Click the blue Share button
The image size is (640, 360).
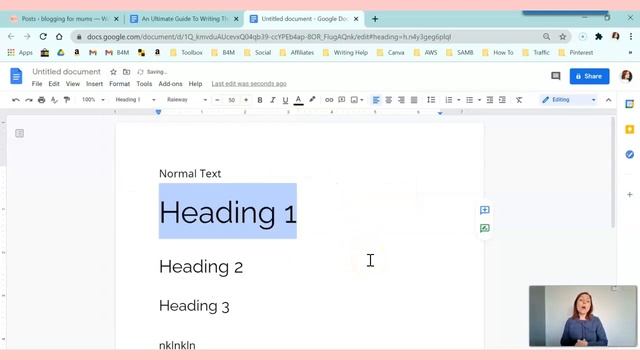point(589,76)
